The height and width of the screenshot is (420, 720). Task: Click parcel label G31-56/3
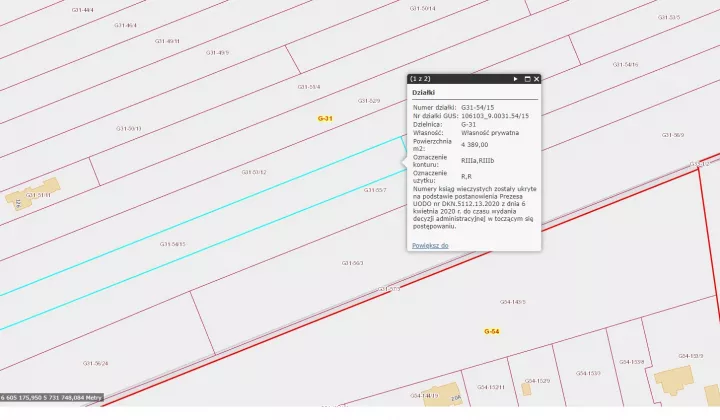(352, 263)
